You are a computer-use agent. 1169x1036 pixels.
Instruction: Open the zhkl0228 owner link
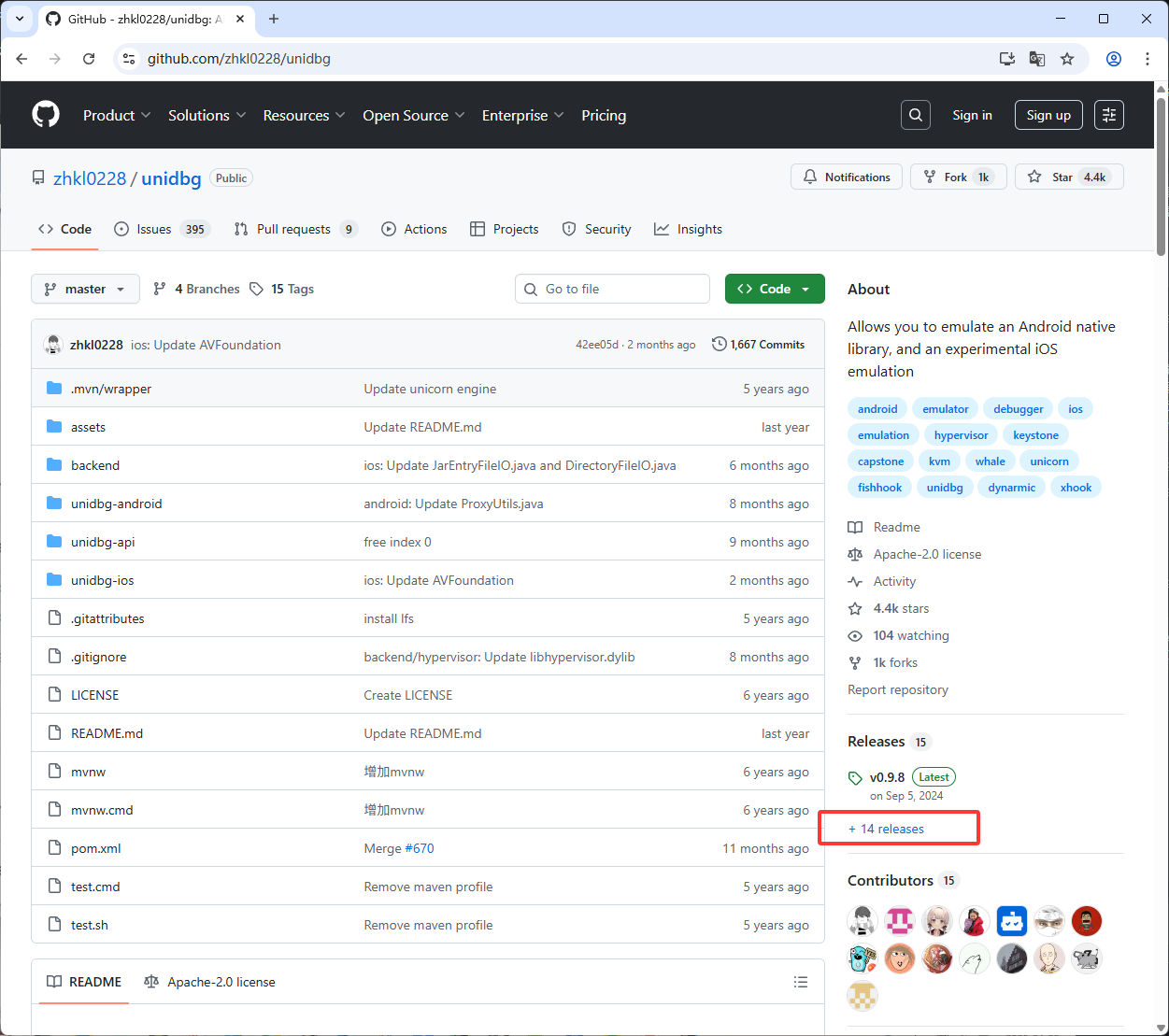(90, 178)
